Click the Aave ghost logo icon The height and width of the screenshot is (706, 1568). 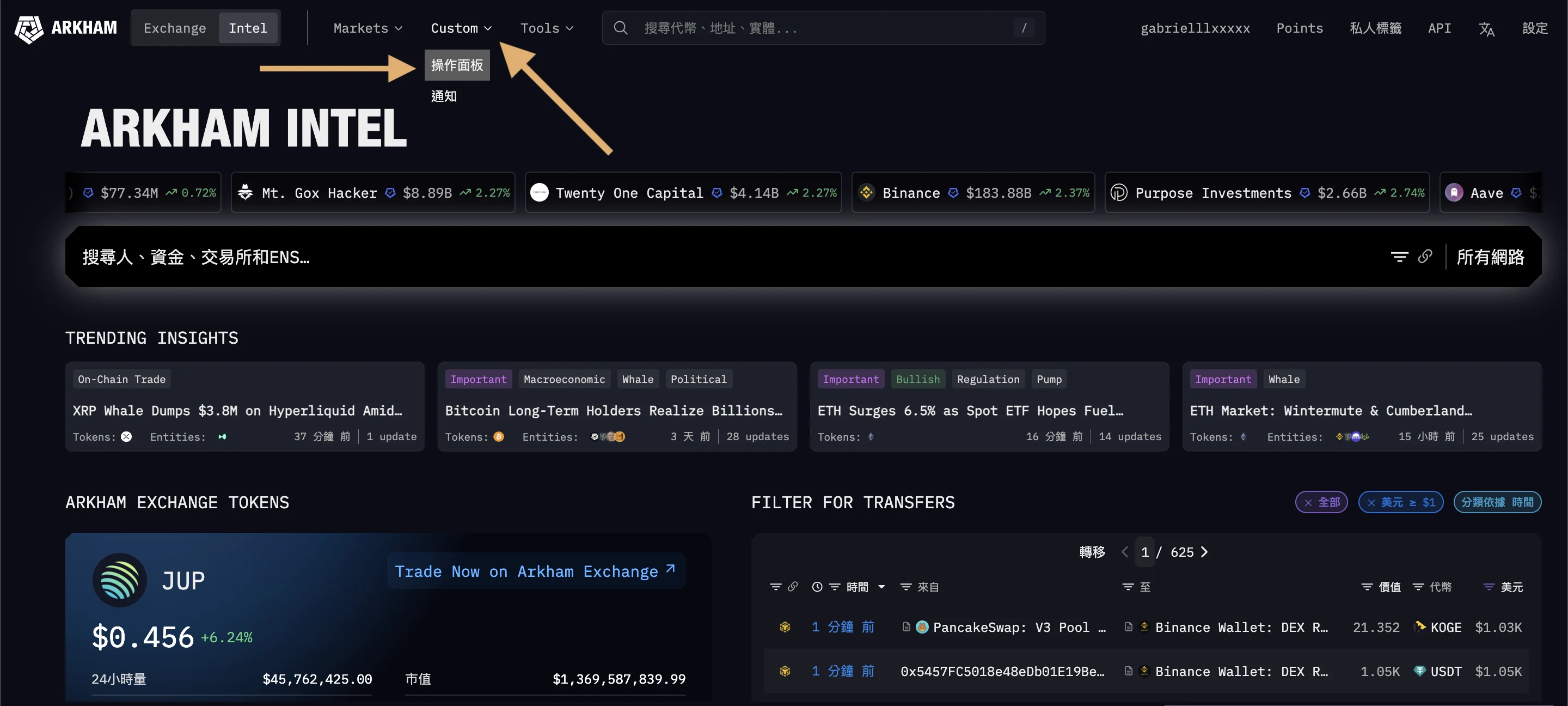tap(1454, 192)
